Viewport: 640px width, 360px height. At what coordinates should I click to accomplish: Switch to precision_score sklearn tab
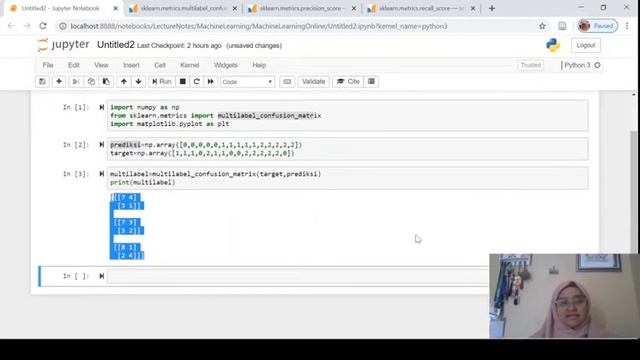(302, 8)
